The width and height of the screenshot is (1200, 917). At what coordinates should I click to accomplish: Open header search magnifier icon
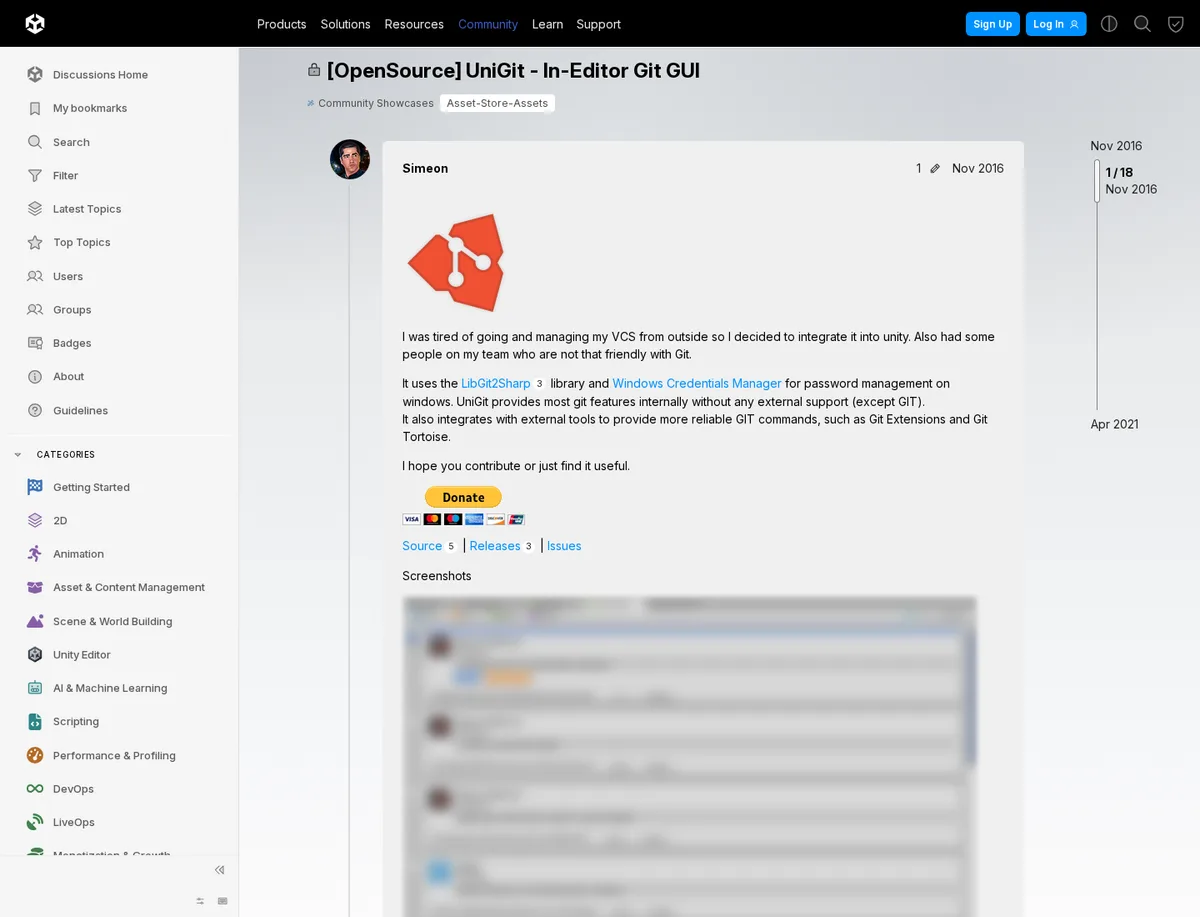point(1142,24)
